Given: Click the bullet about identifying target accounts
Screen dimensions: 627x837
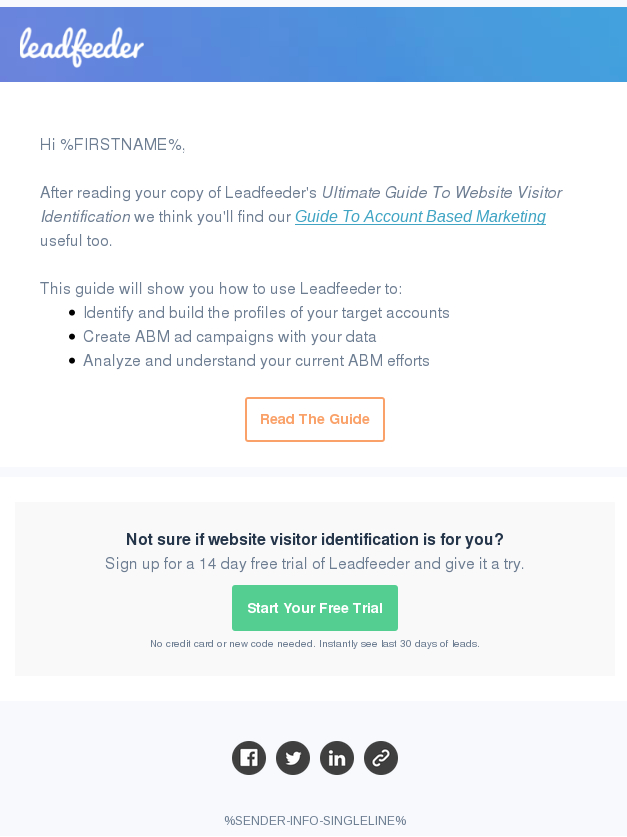Looking at the screenshot, I should click(267, 312).
